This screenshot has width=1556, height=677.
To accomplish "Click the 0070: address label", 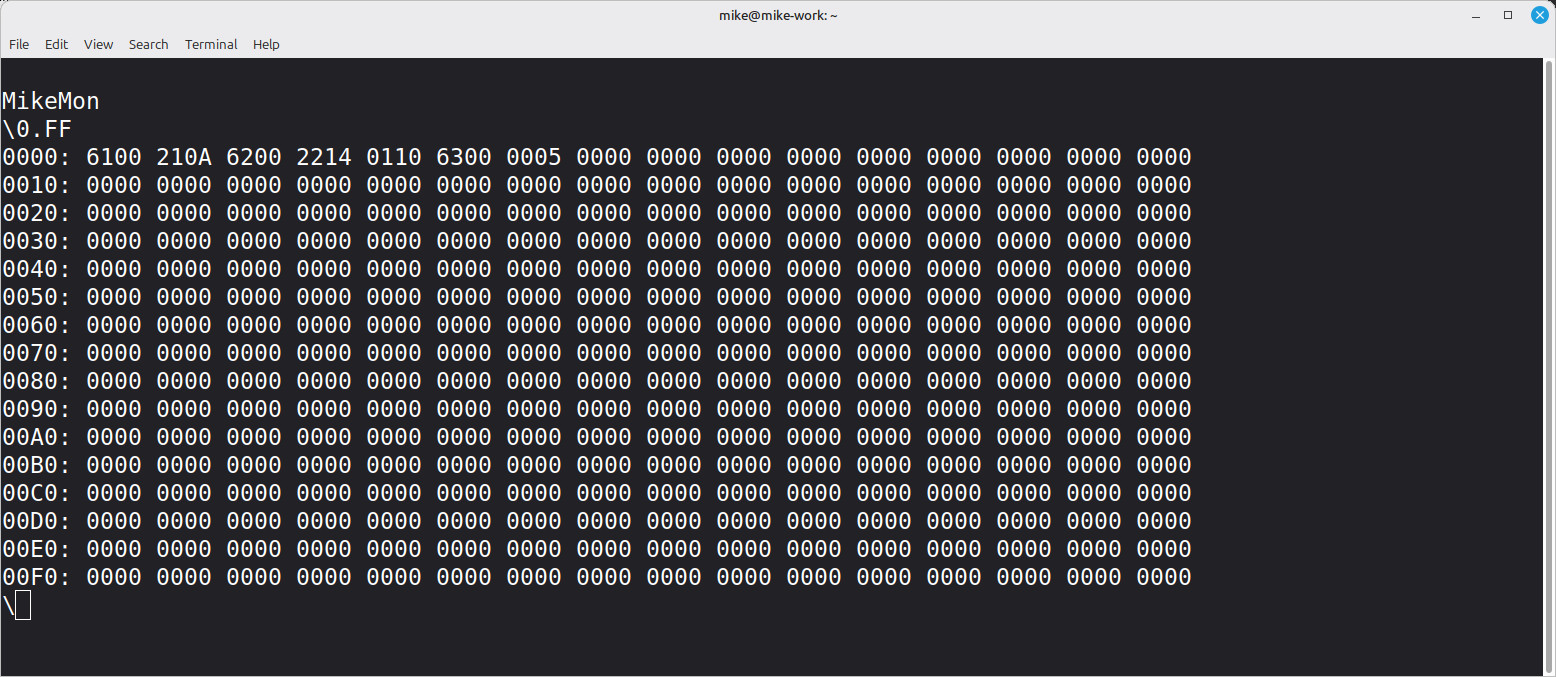I will (x=37, y=353).
